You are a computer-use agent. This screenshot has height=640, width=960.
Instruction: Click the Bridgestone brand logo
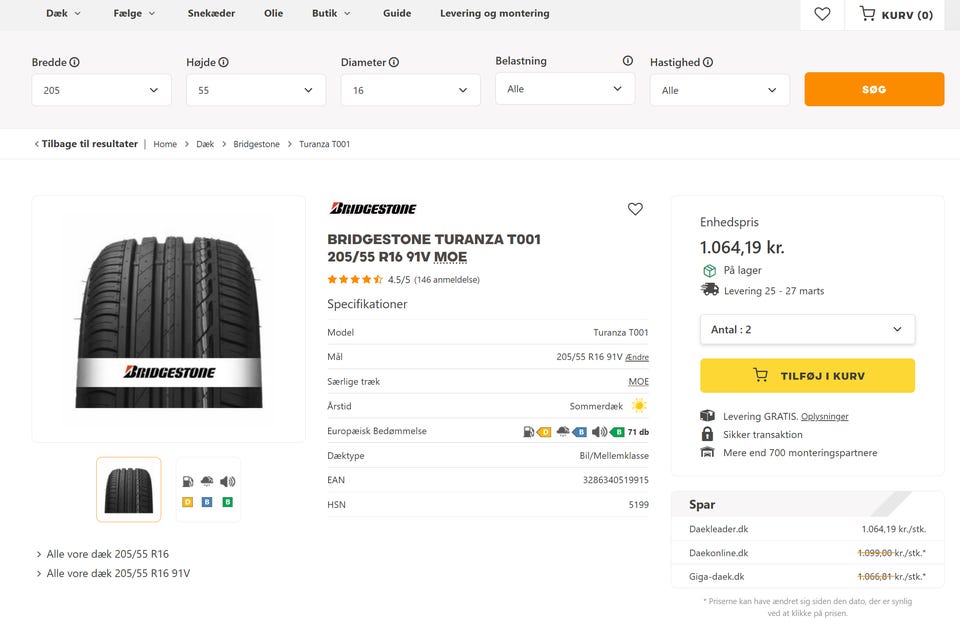click(373, 208)
